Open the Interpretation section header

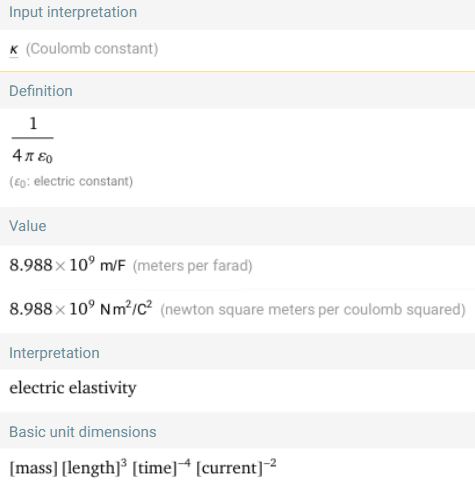(x=54, y=353)
